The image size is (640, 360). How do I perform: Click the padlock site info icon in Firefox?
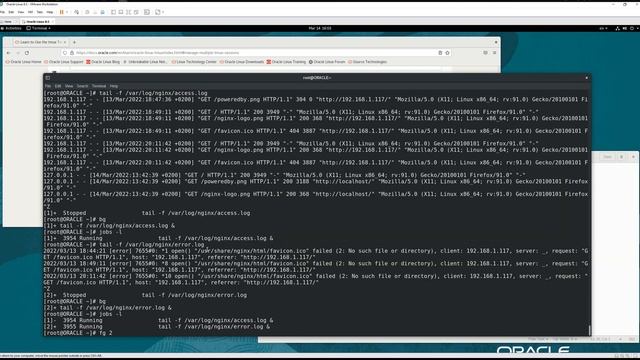pos(71,53)
